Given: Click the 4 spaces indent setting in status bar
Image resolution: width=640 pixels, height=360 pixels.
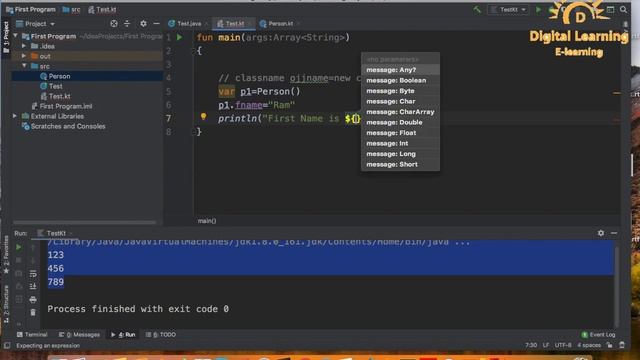Looking at the screenshot, I should (589, 345).
